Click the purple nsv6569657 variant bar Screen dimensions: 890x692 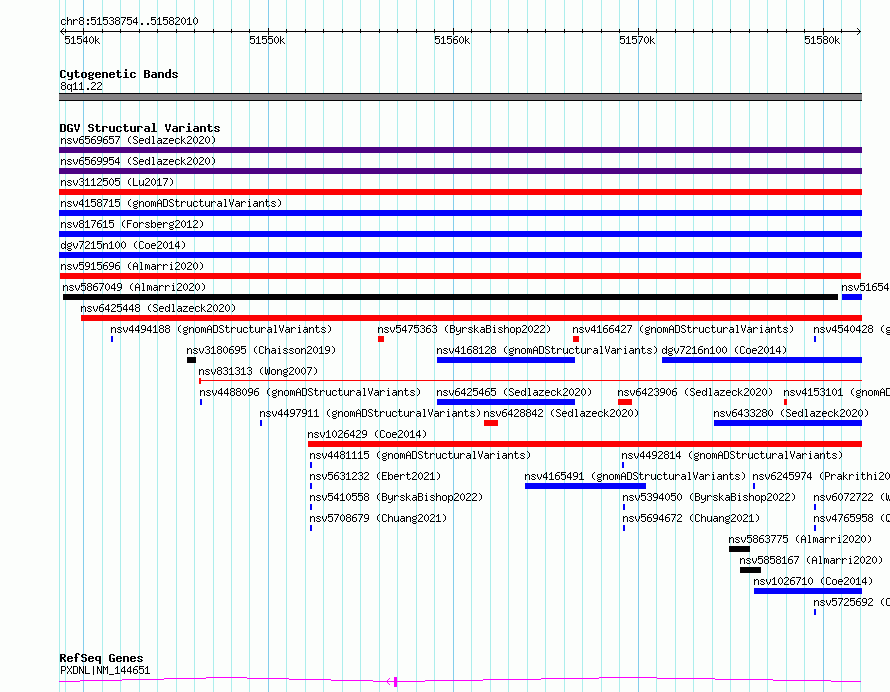(460, 150)
